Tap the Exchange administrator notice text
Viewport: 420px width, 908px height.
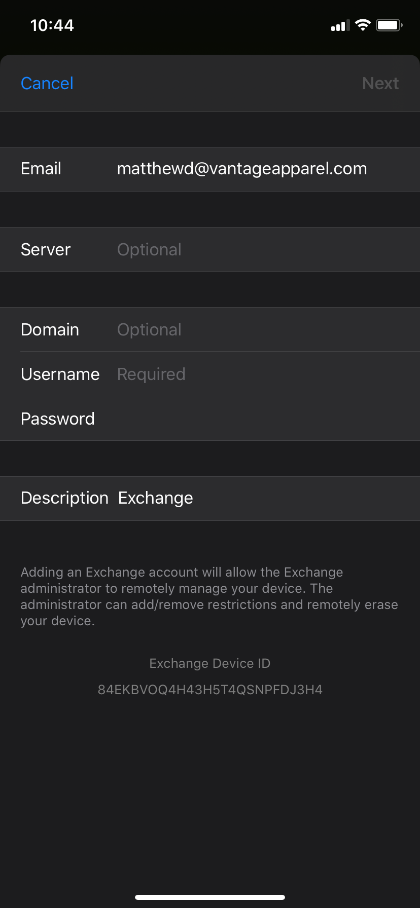210,596
